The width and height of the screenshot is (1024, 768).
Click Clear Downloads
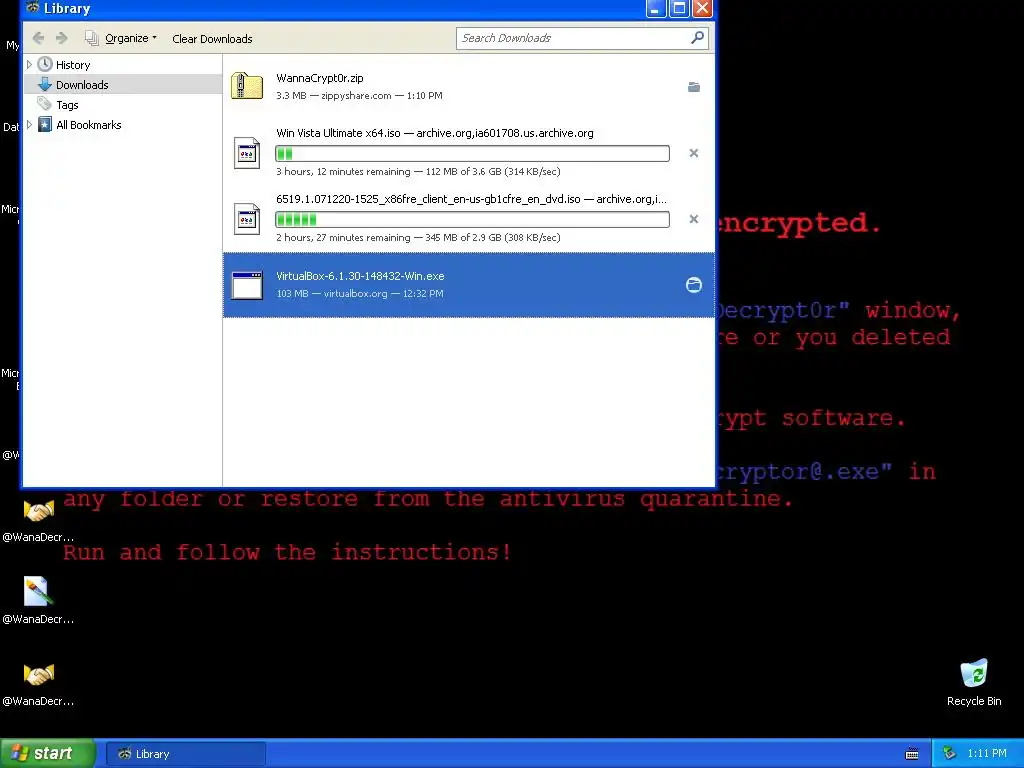coord(212,39)
